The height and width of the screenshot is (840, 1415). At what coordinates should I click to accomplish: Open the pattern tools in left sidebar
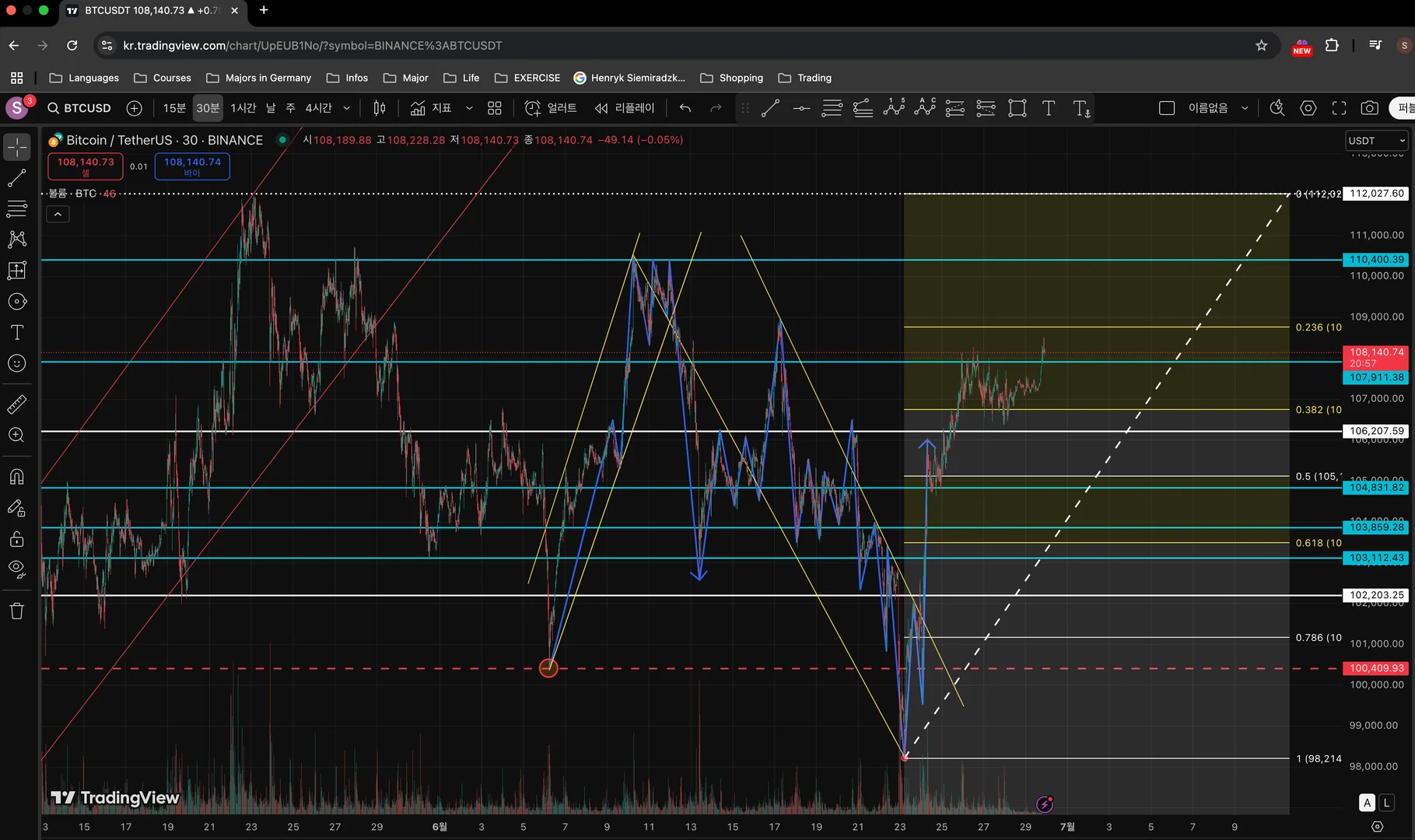pos(17,240)
